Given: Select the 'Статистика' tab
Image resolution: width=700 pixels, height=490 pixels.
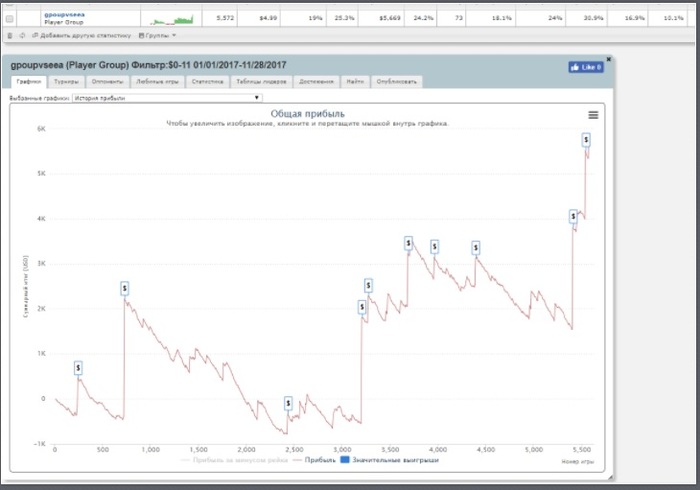Looking at the screenshot, I should [207, 82].
